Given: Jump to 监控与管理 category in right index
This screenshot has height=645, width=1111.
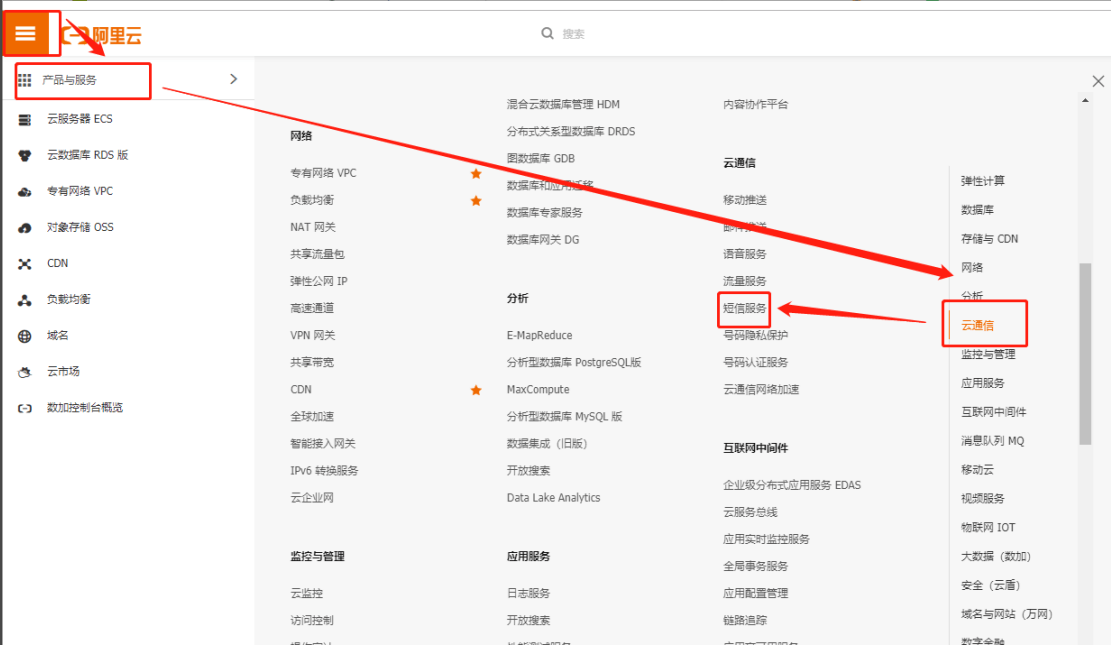Looking at the screenshot, I should 988,354.
